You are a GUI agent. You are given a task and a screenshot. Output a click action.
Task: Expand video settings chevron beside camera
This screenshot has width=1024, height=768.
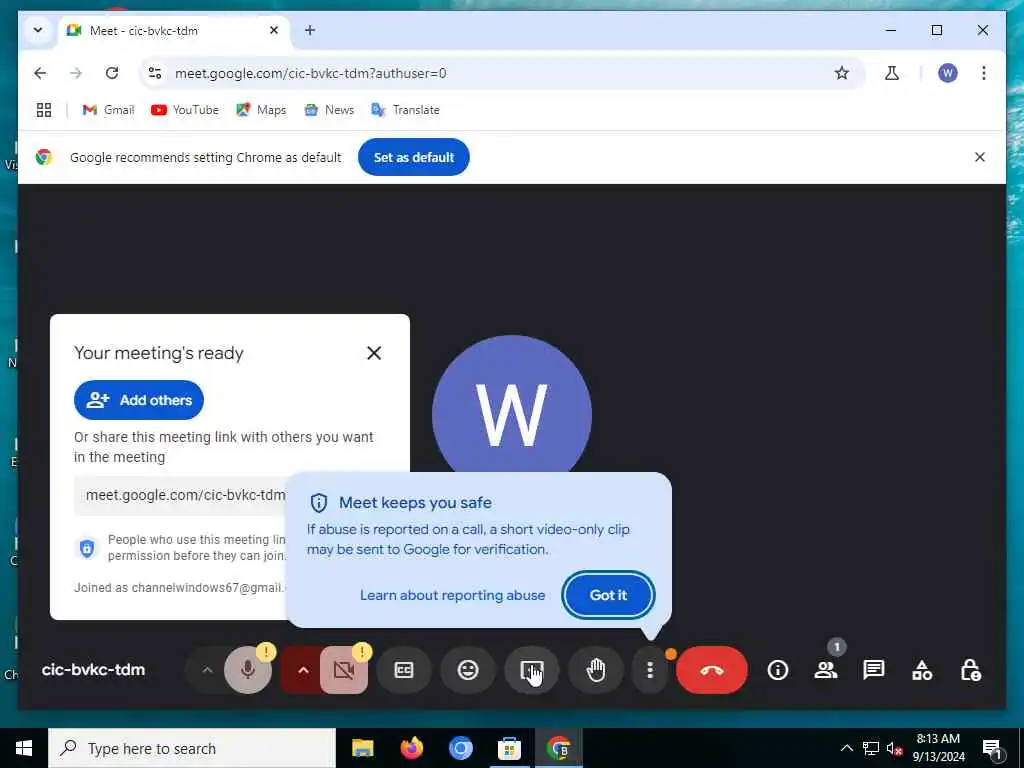pyautogui.click(x=303, y=670)
